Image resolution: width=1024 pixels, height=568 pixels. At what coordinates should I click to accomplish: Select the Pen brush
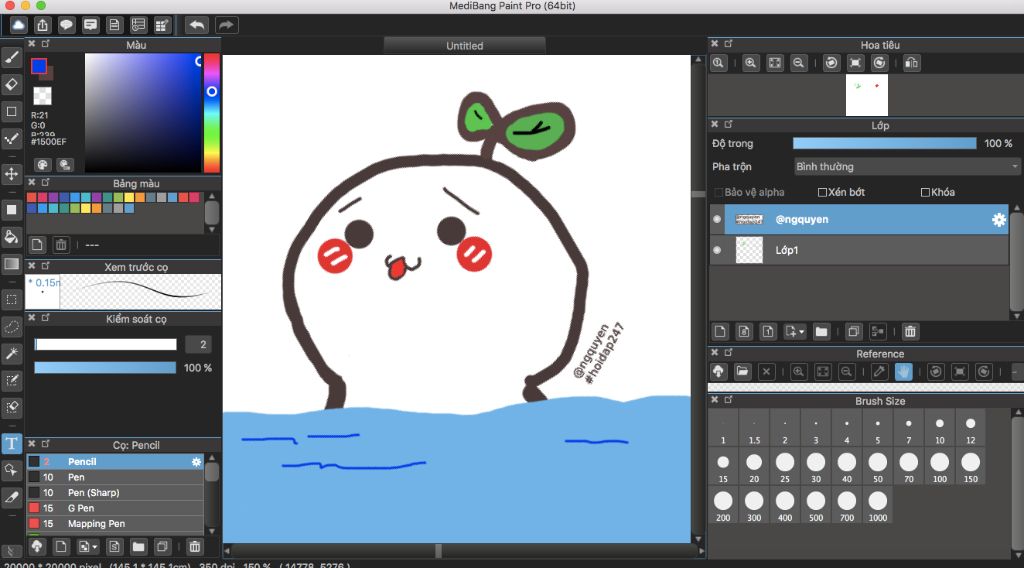click(x=115, y=477)
